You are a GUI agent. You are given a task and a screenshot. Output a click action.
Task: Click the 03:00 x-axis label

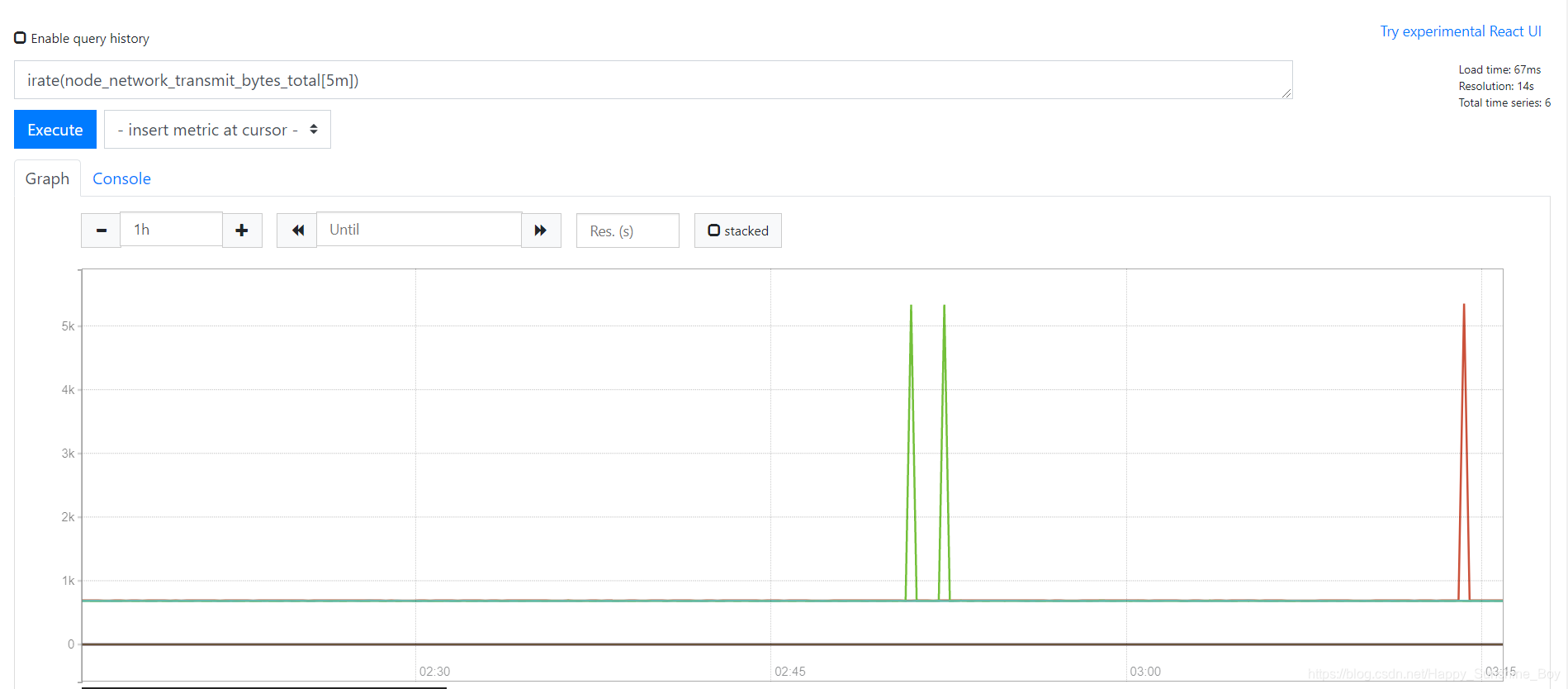(1145, 672)
